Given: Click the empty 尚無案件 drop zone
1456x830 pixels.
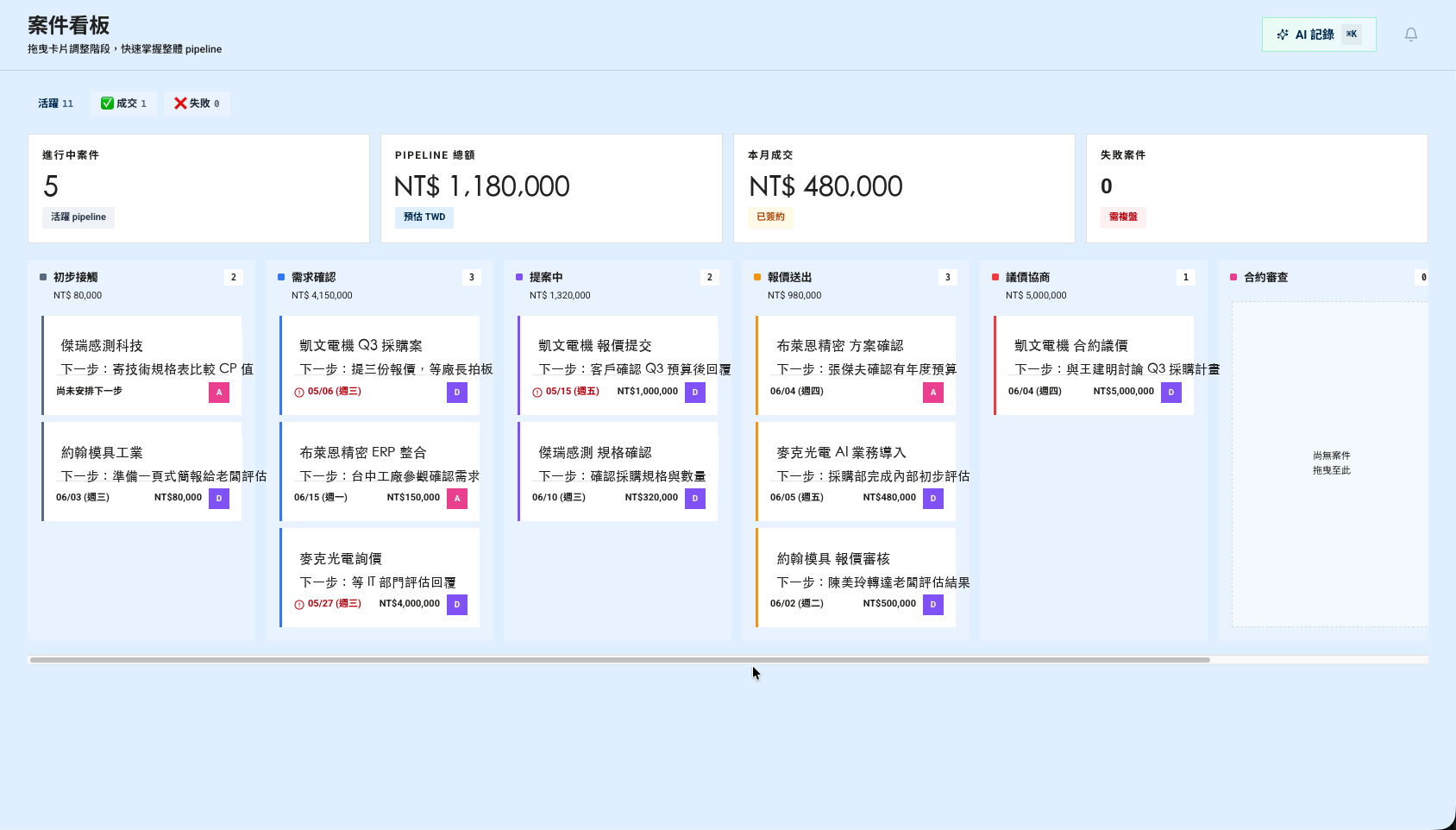Looking at the screenshot, I should pos(1331,463).
